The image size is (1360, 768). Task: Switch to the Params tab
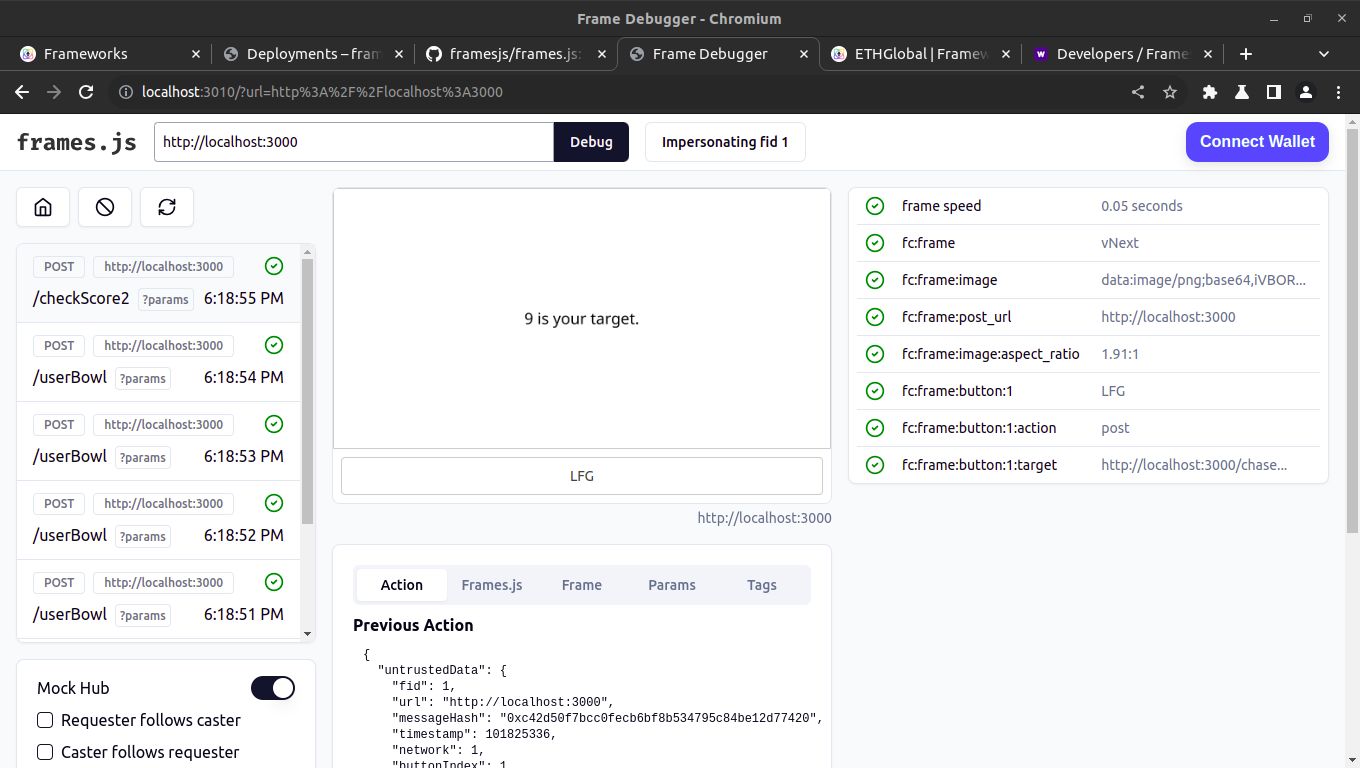tap(672, 585)
